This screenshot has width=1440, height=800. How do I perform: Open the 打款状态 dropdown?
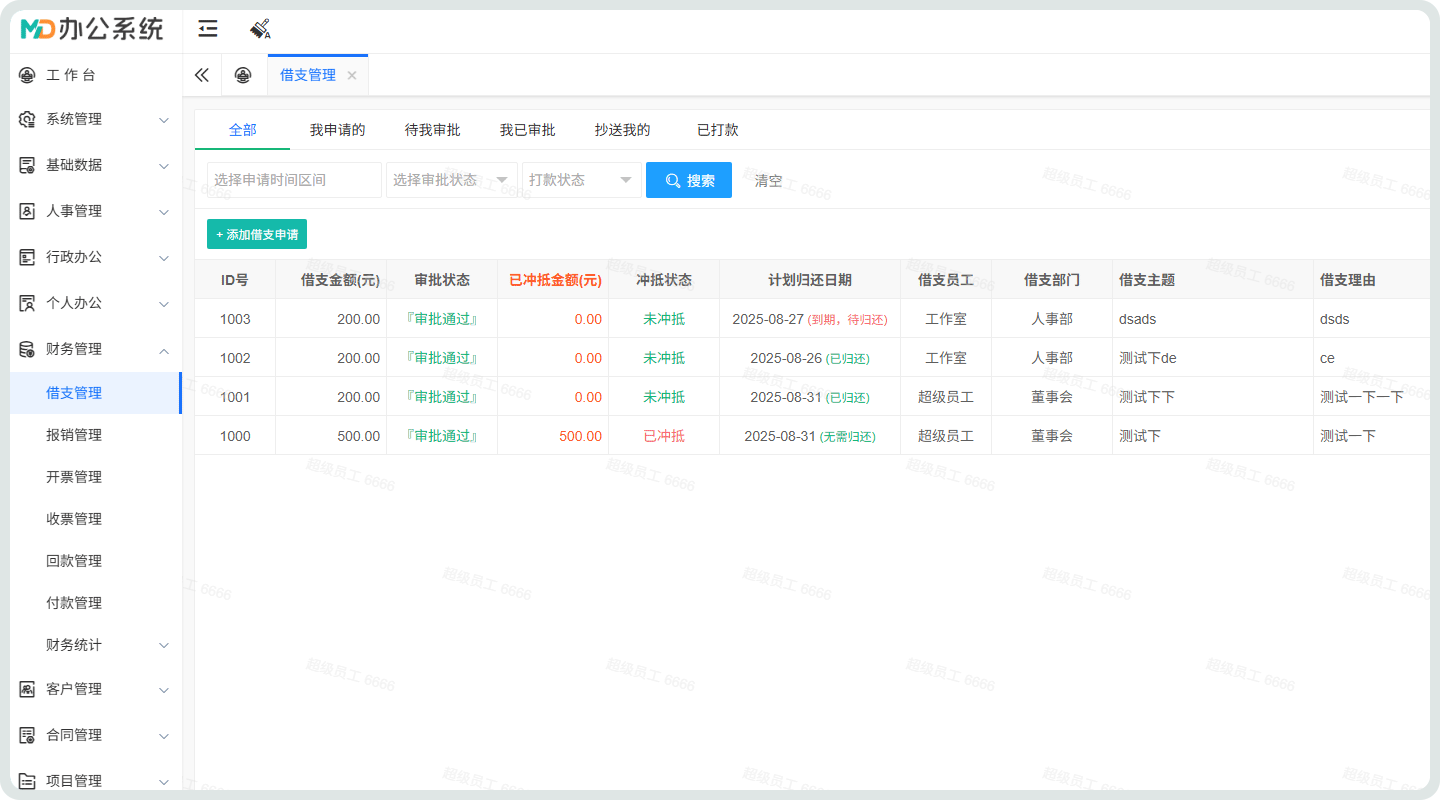(581, 180)
